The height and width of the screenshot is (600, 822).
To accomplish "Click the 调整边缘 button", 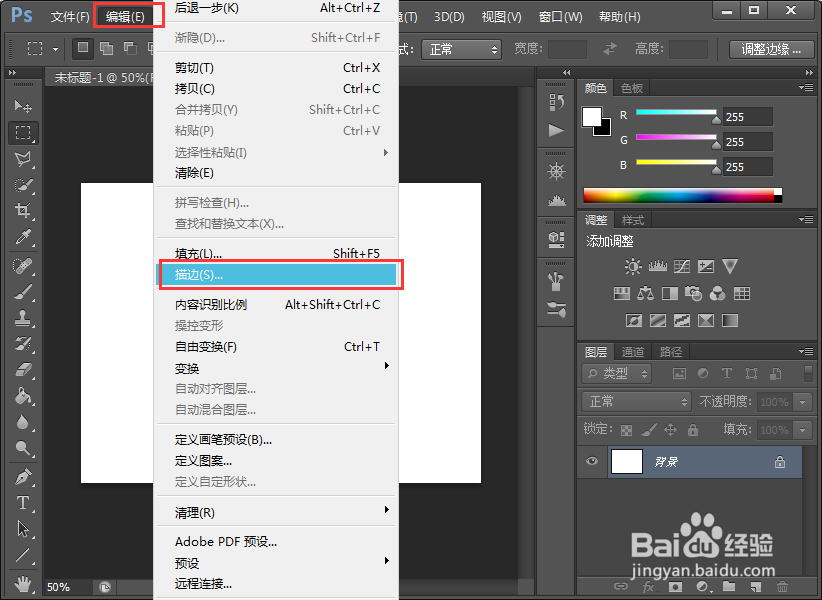I will (770, 48).
